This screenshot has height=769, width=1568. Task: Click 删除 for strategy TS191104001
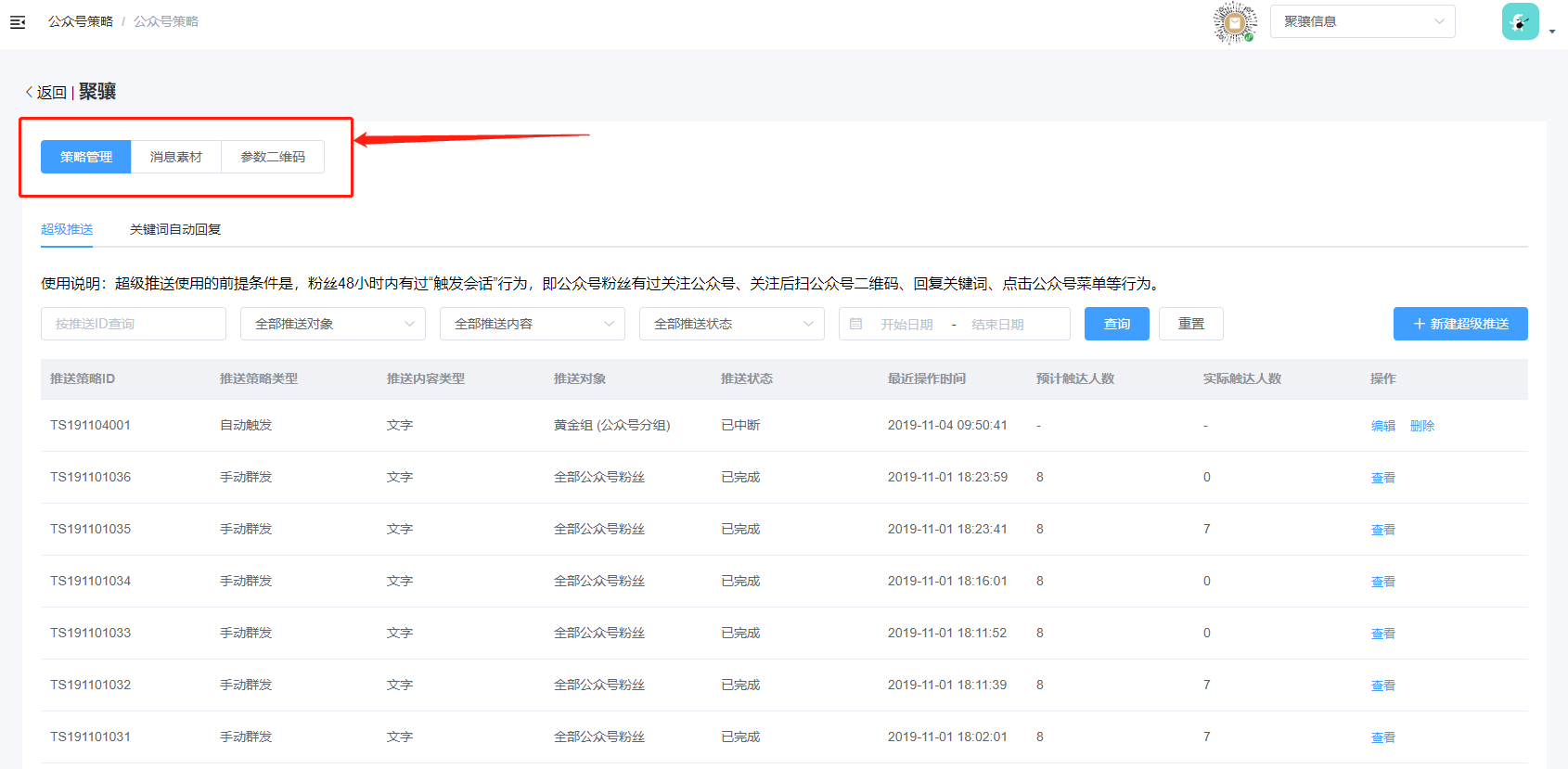[x=1421, y=426]
